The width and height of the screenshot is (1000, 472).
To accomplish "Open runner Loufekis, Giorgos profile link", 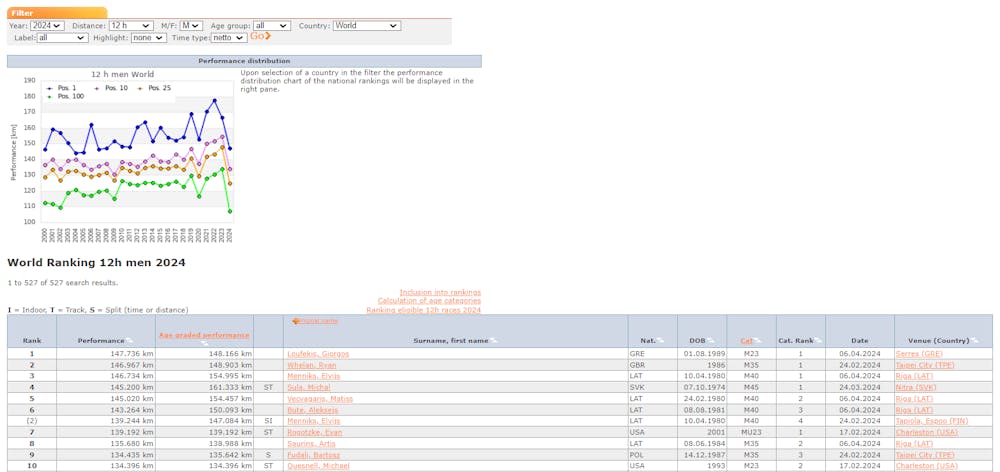I will (318, 353).
